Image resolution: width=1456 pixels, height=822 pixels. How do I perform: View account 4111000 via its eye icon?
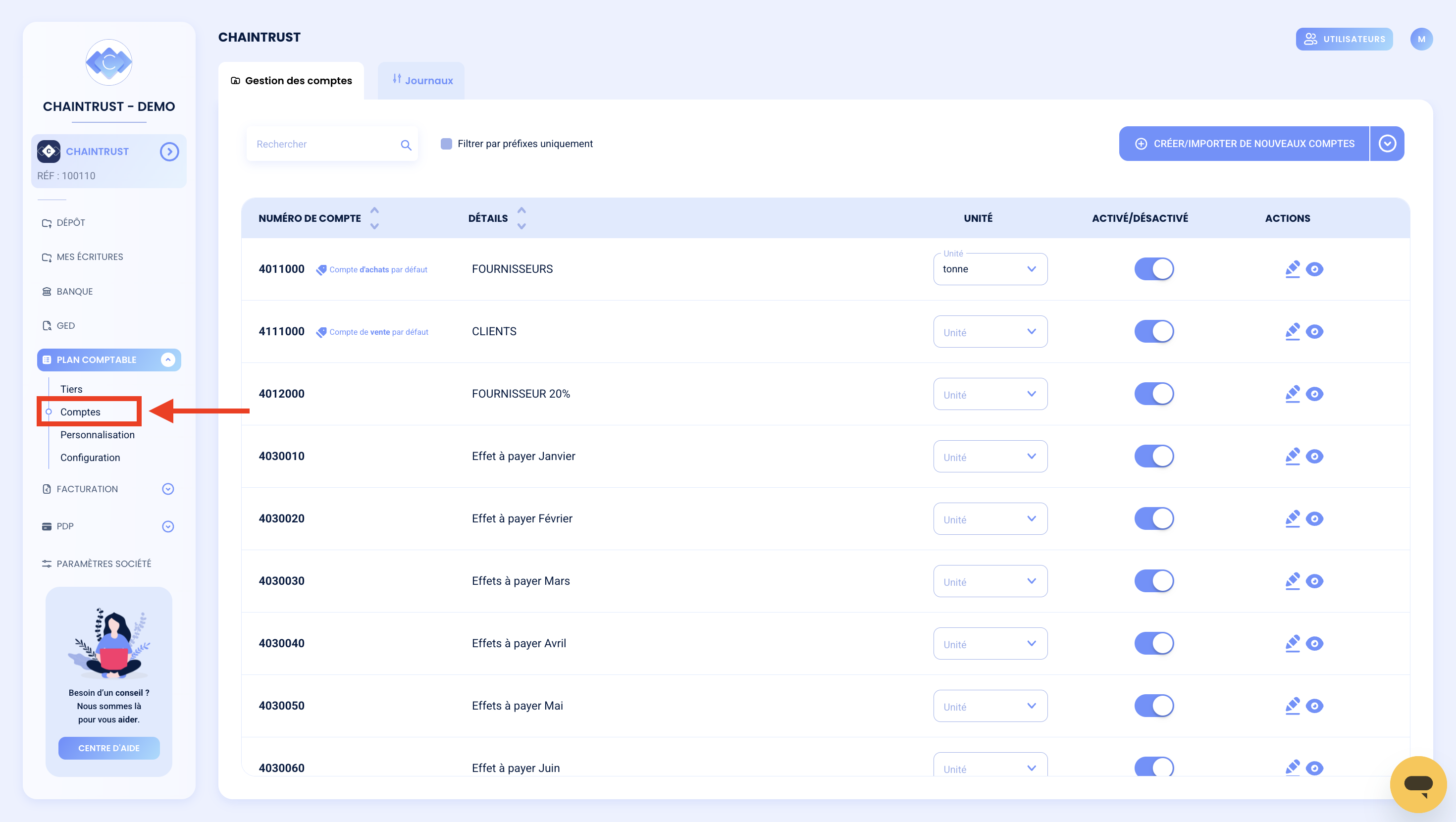click(1315, 331)
